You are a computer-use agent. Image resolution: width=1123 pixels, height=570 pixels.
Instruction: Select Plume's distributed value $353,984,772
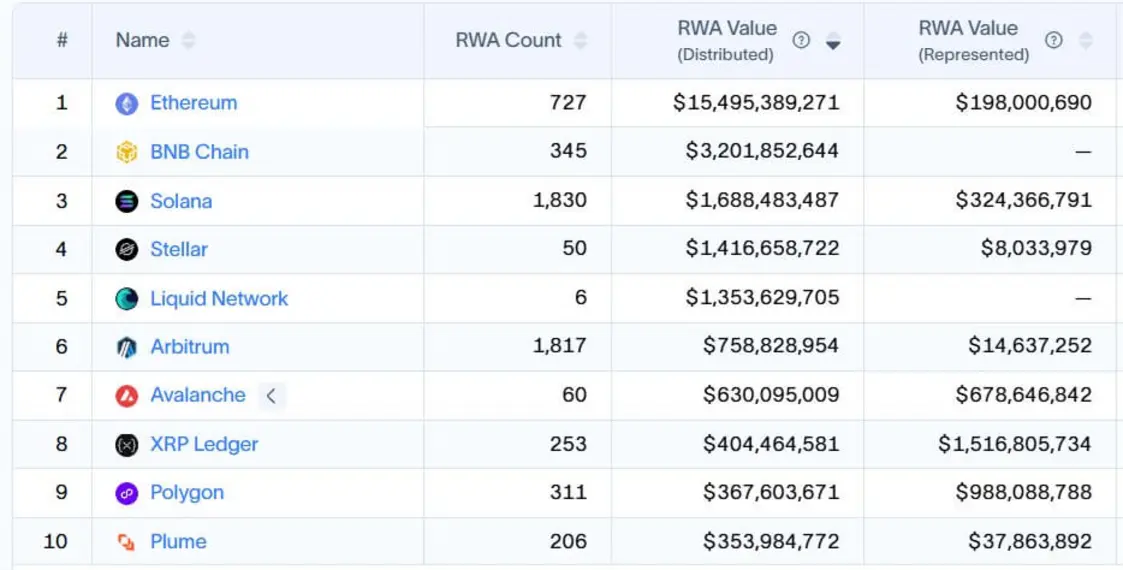click(x=771, y=541)
